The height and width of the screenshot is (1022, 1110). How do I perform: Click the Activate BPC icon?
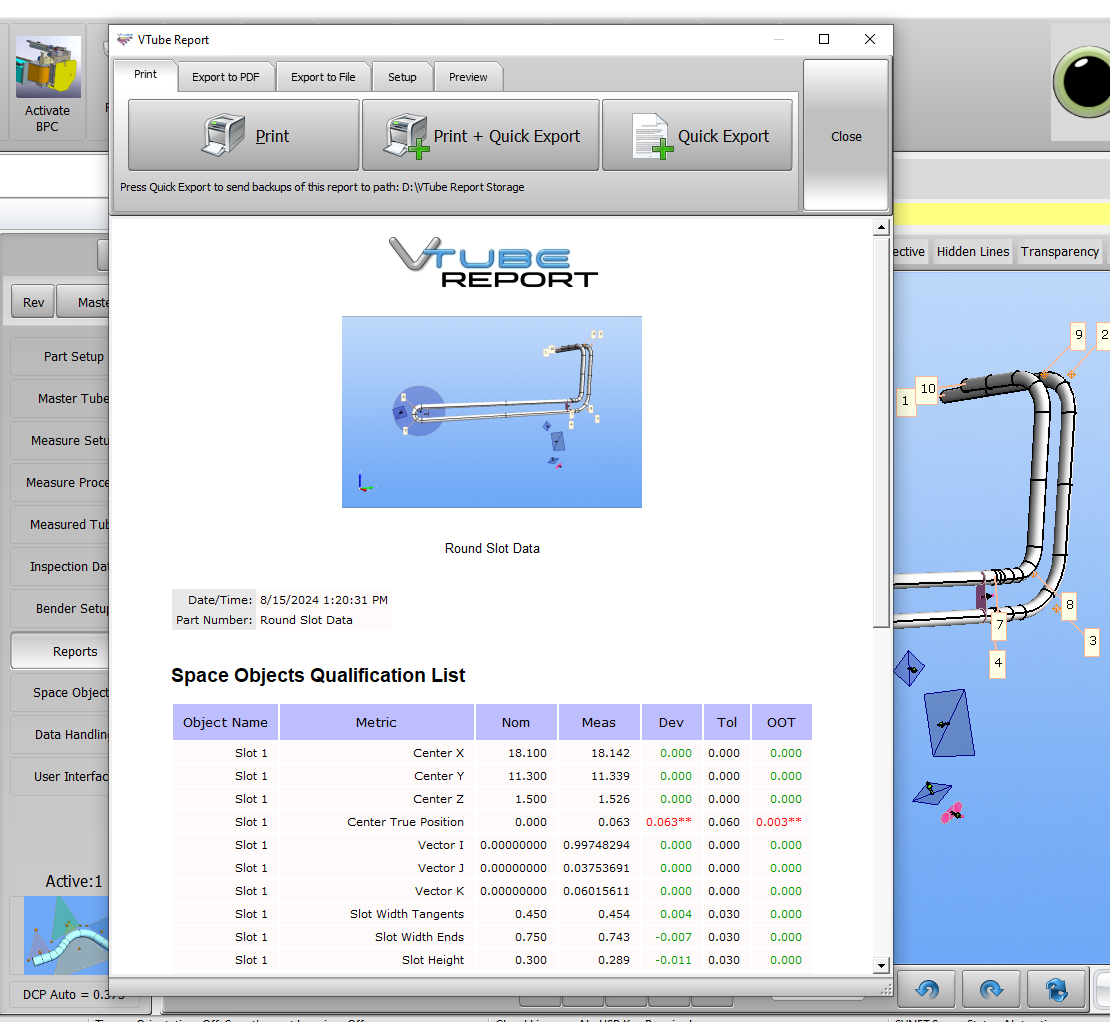click(x=48, y=67)
